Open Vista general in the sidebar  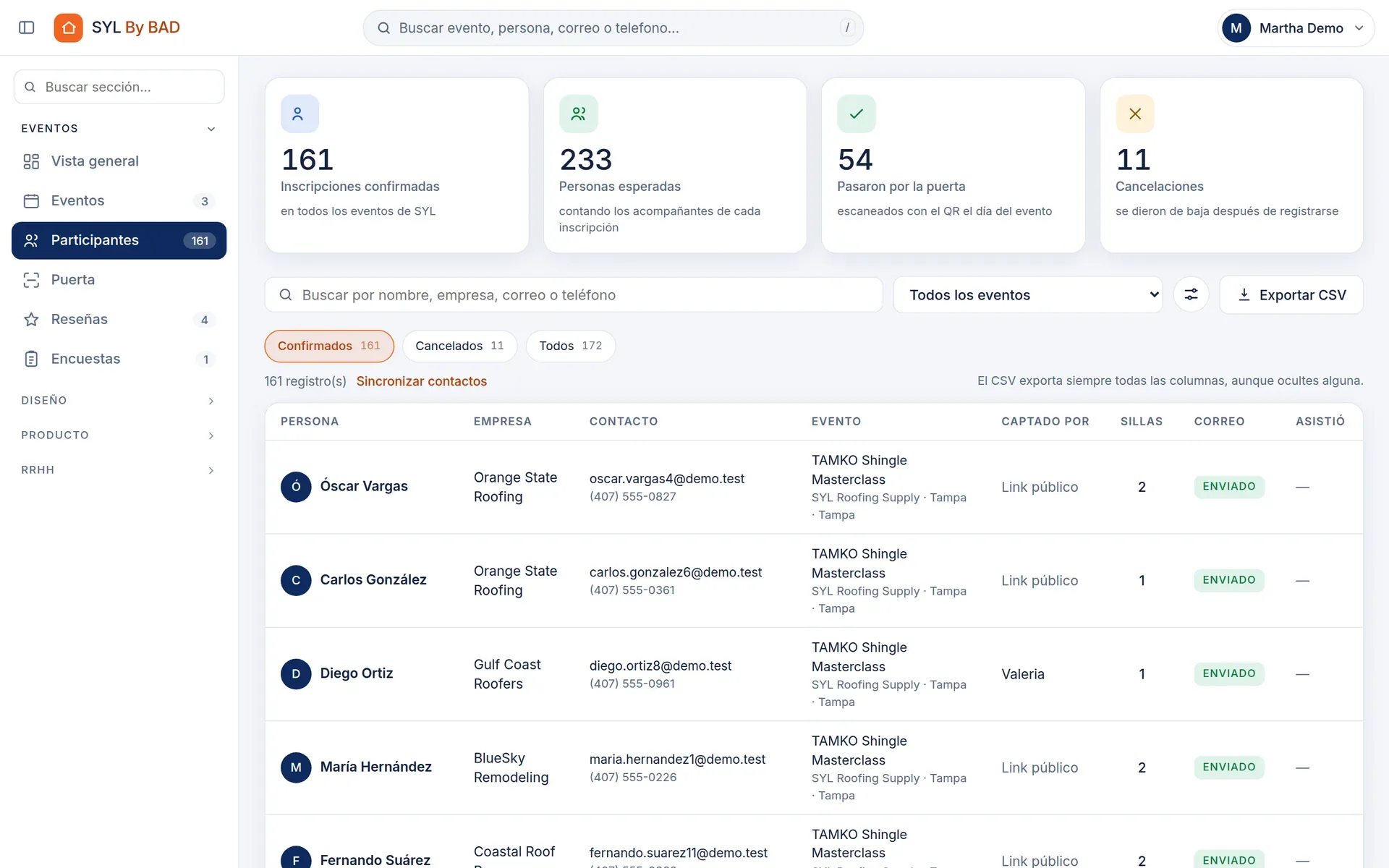coord(119,161)
